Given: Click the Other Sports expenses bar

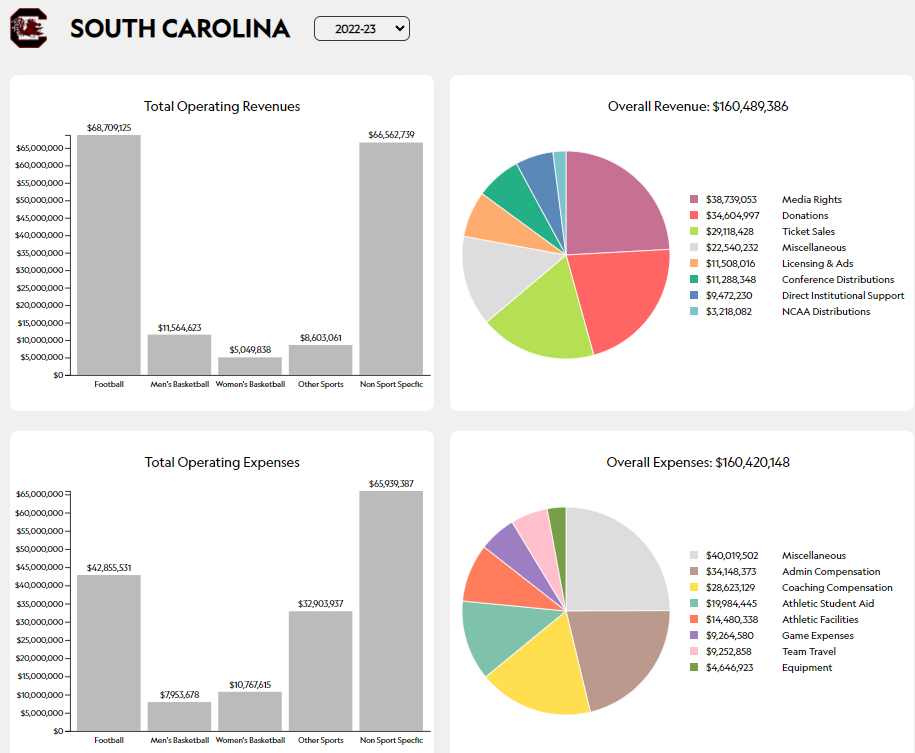Looking at the screenshot, I should coord(321,670).
